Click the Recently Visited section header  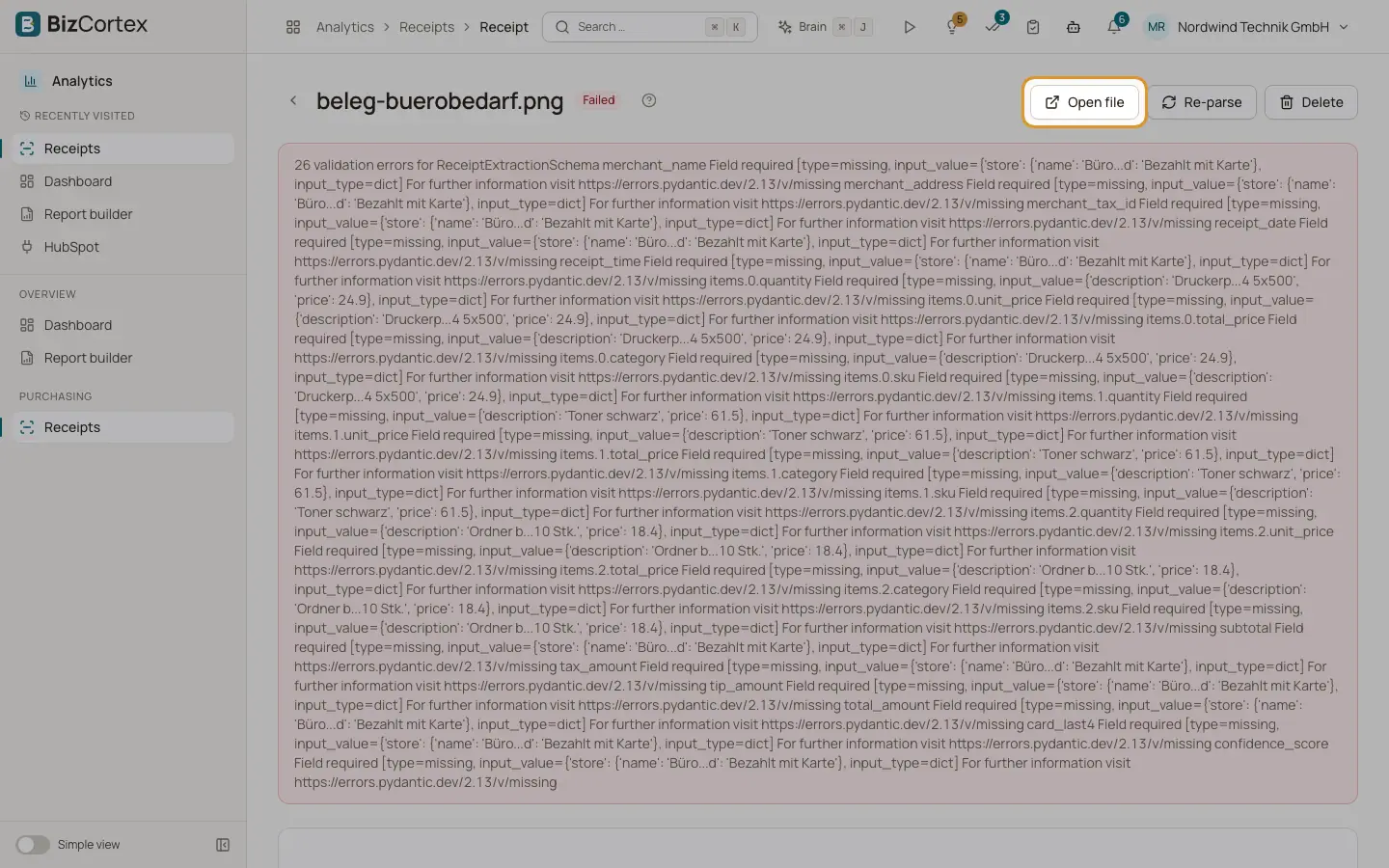[x=77, y=116]
